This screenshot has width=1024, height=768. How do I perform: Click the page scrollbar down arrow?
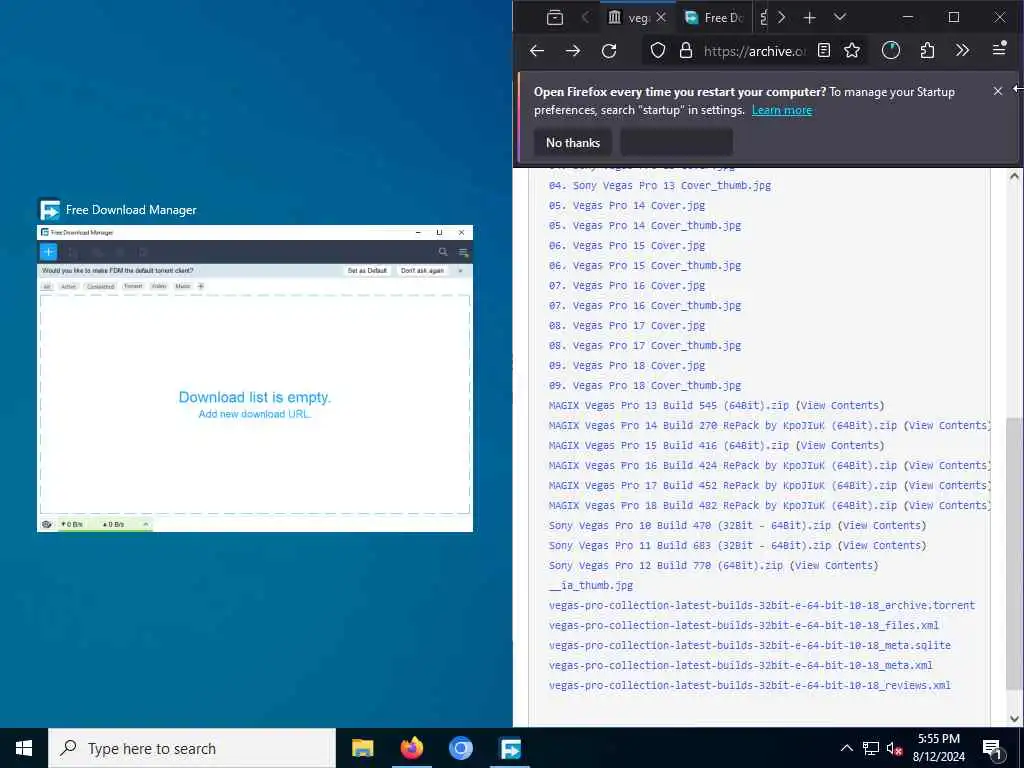[1014, 719]
